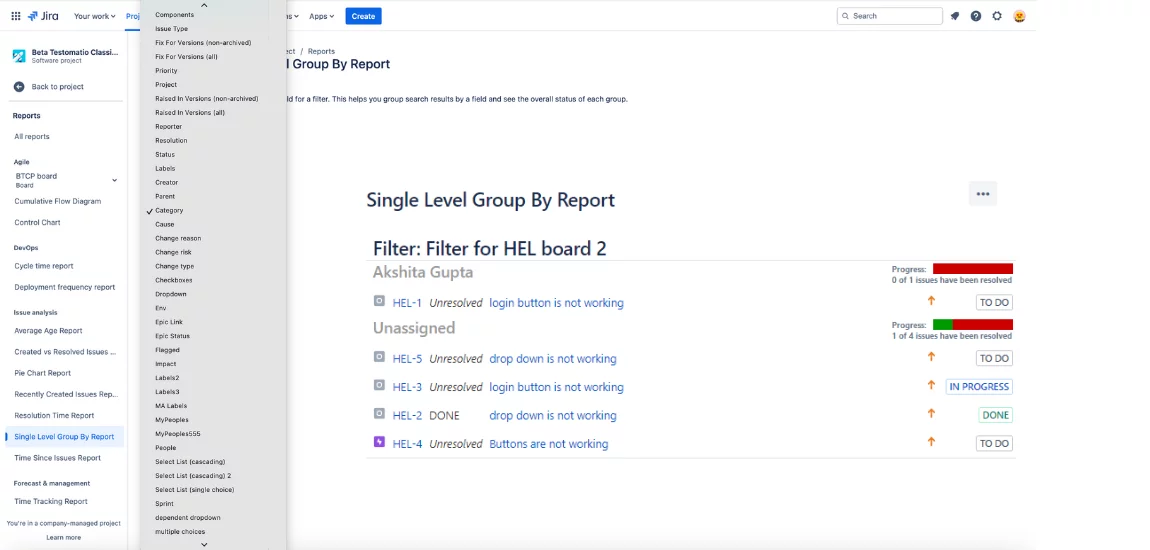Viewport: 1150px width, 550px height.
Task: Open the app switcher grid icon
Action: (x=15, y=16)
